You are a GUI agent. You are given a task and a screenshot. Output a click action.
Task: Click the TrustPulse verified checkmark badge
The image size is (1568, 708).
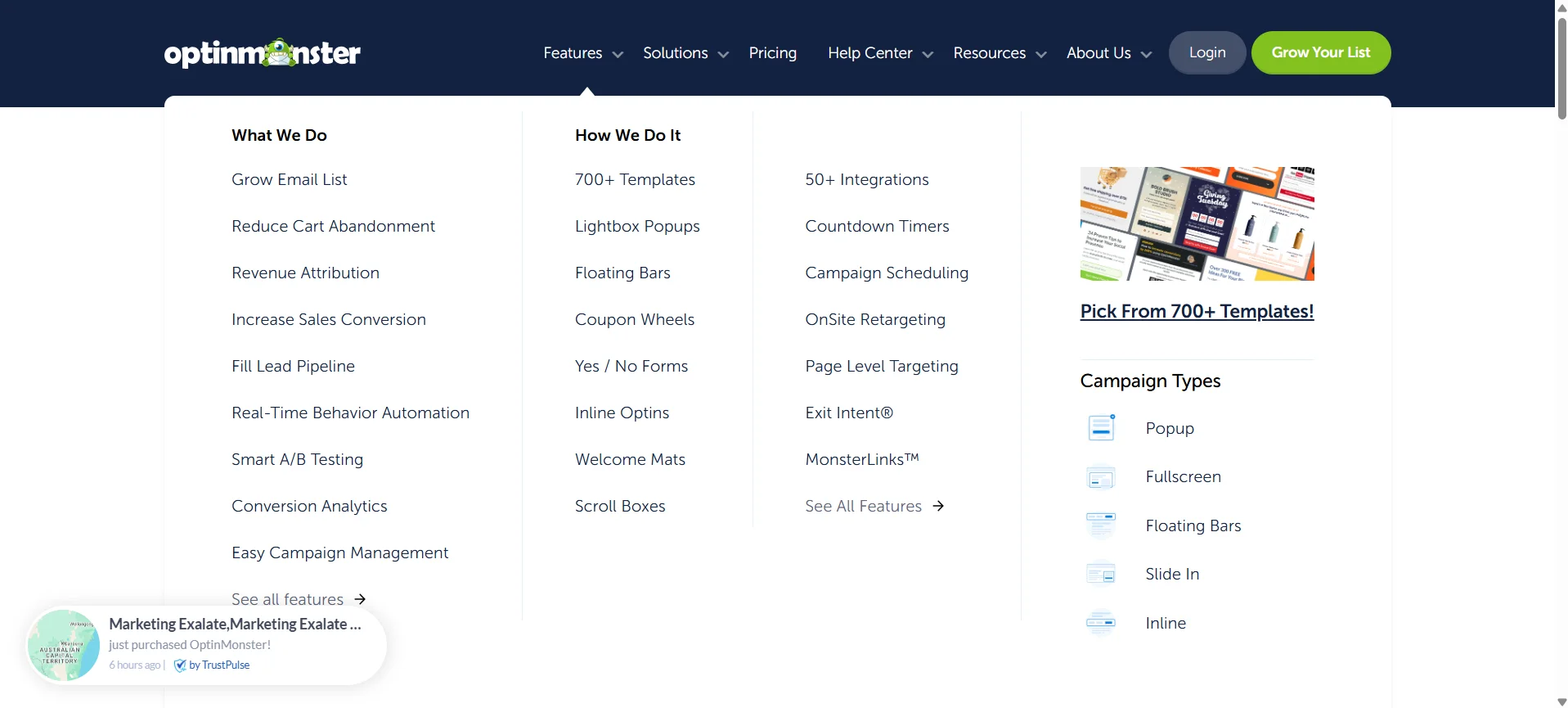(180, 665)
